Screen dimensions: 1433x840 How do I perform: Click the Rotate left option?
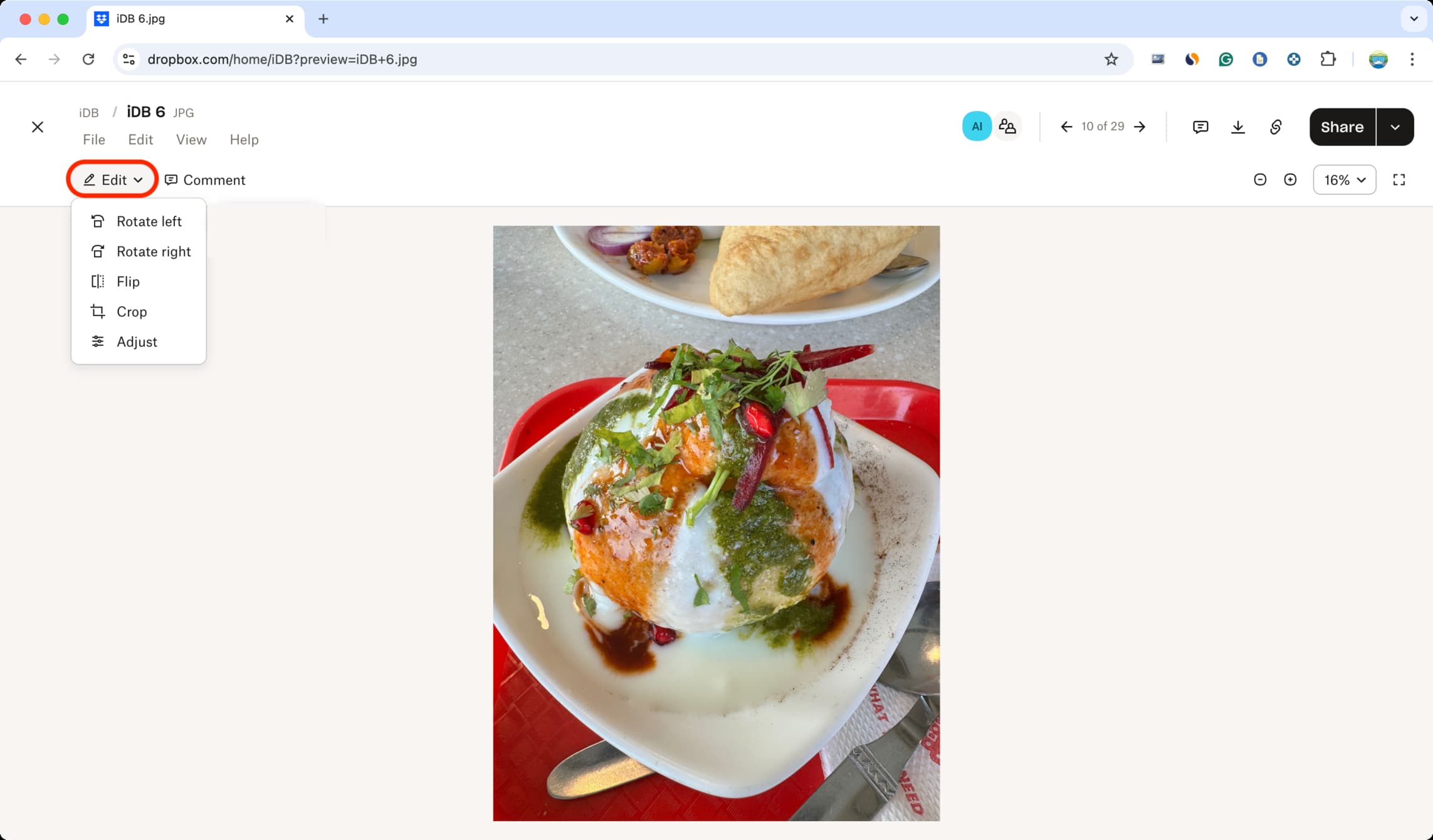149,221
